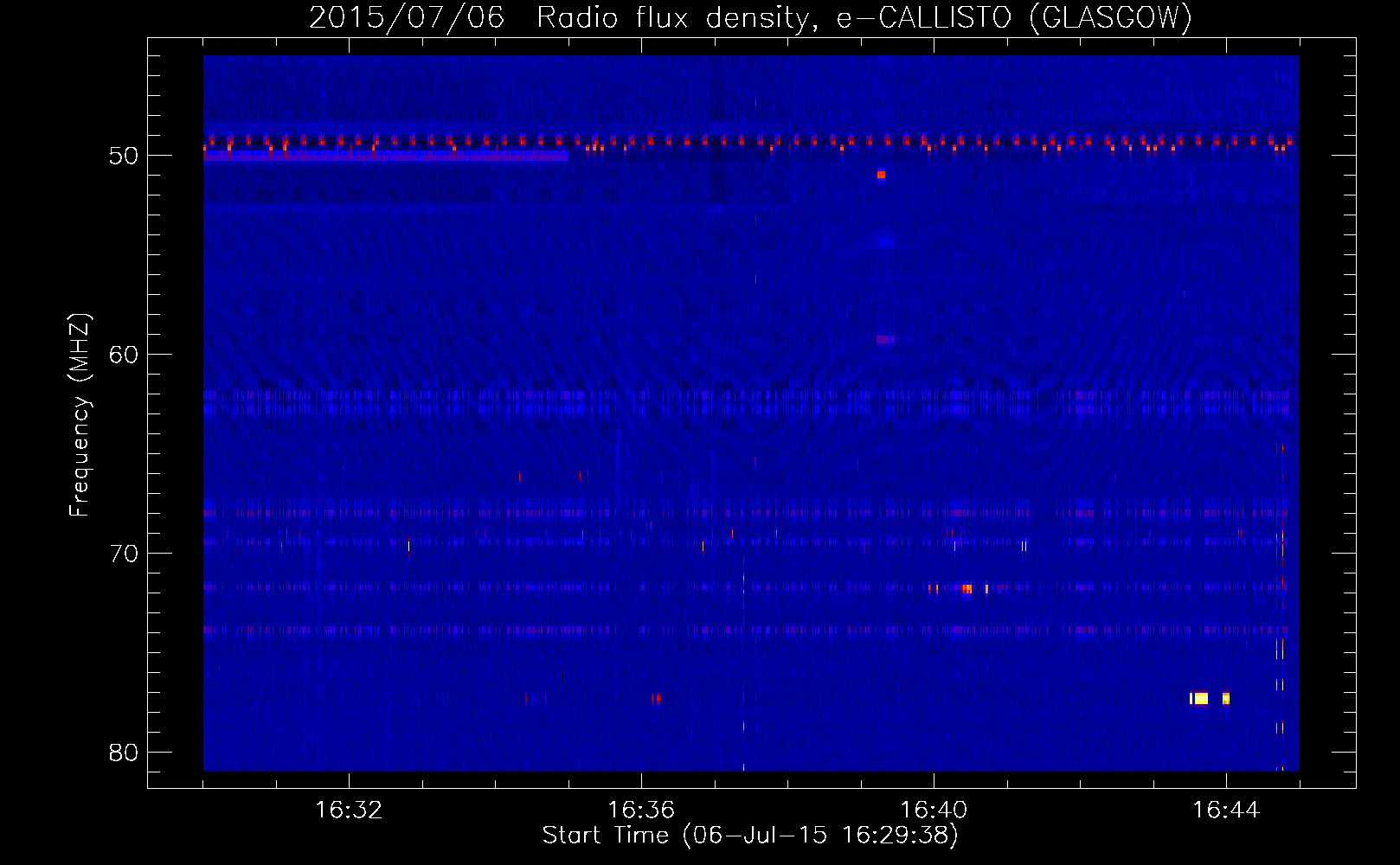The width and height of the screenshot is (1400, 865).
Task: Click the 16:40 time tick label
Action: coord(934,811)
